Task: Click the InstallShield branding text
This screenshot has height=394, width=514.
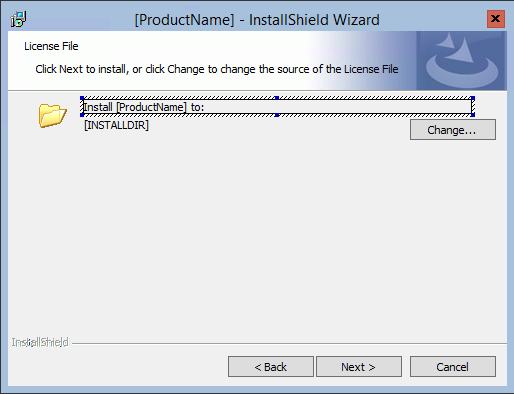Action: pos(40,342)
